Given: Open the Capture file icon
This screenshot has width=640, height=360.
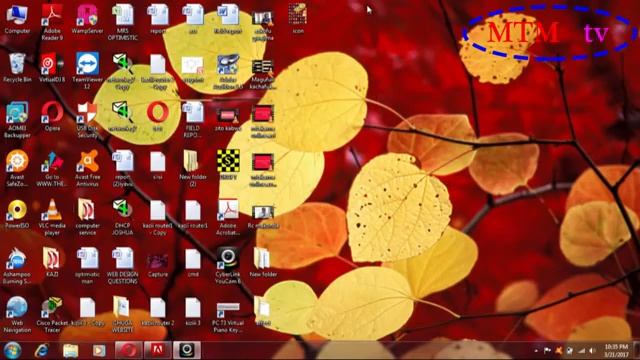Looking at the screenshot, I should coord(158,264).
